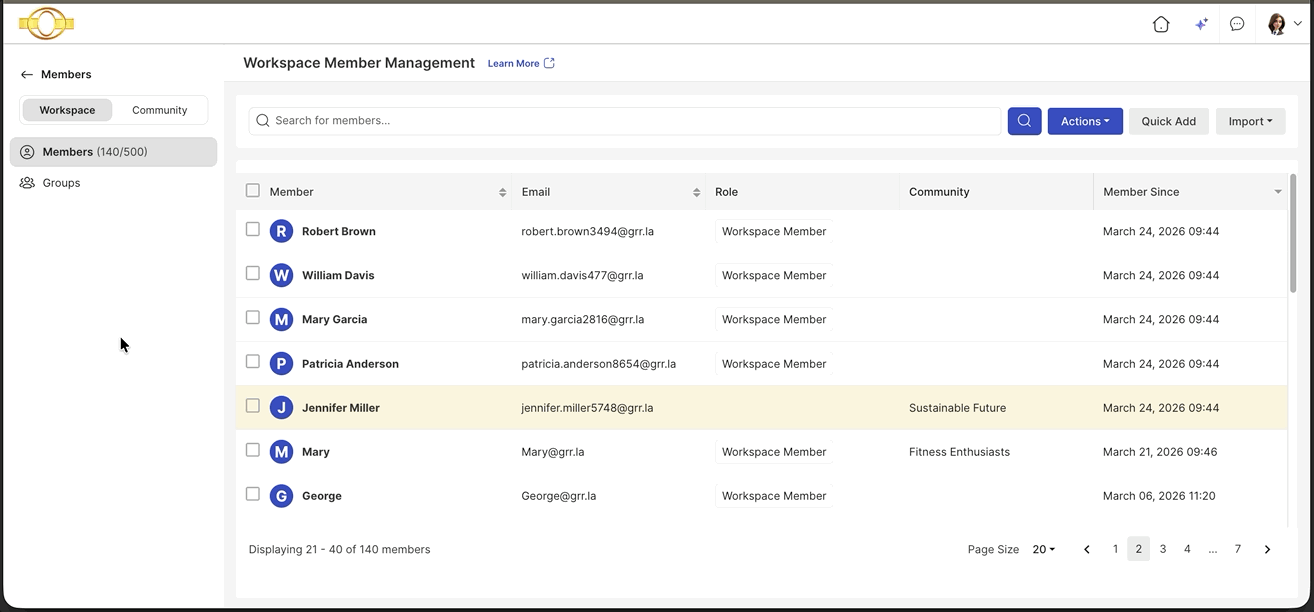The width and height of the screenshot is (1314, 612).
Task: Check the box for Patricia Anderson
Action: [253, 361]
